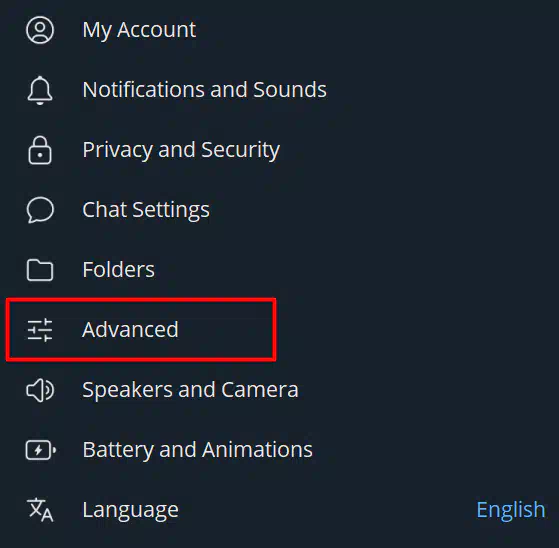Click the Folders folder icon
Screen dimensions: 559x548
40,270
